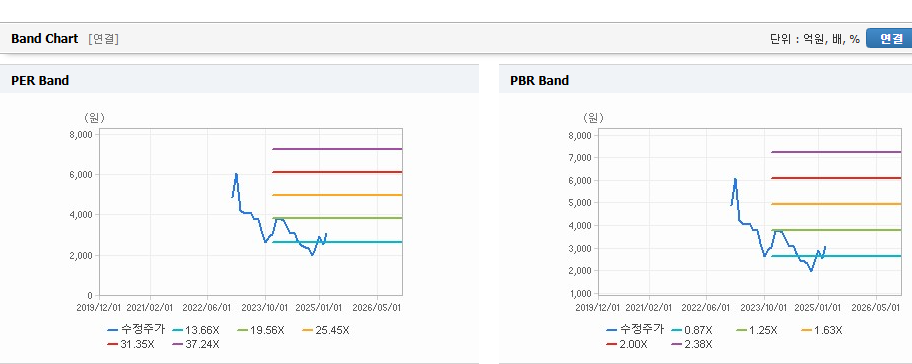Click the [연결] label beside Band Chart
This screenshot has width=912, height=364.
click(104, 39)
